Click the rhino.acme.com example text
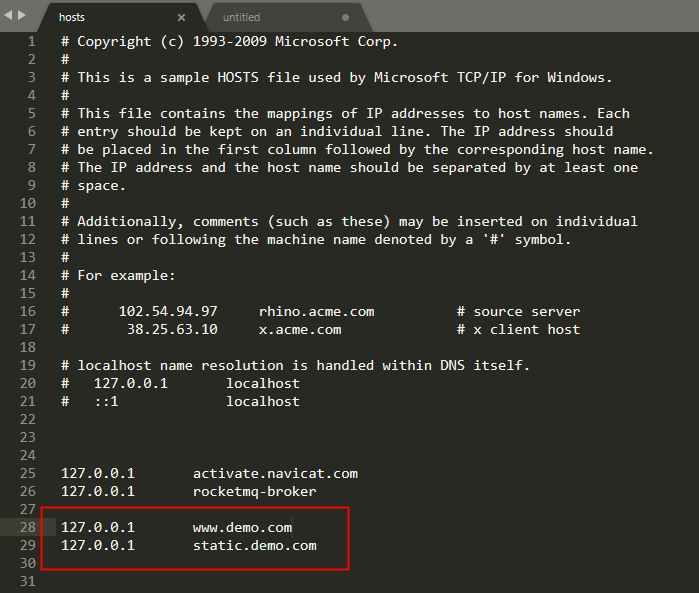Screen dimensions: 699x593 click(317, 311)
